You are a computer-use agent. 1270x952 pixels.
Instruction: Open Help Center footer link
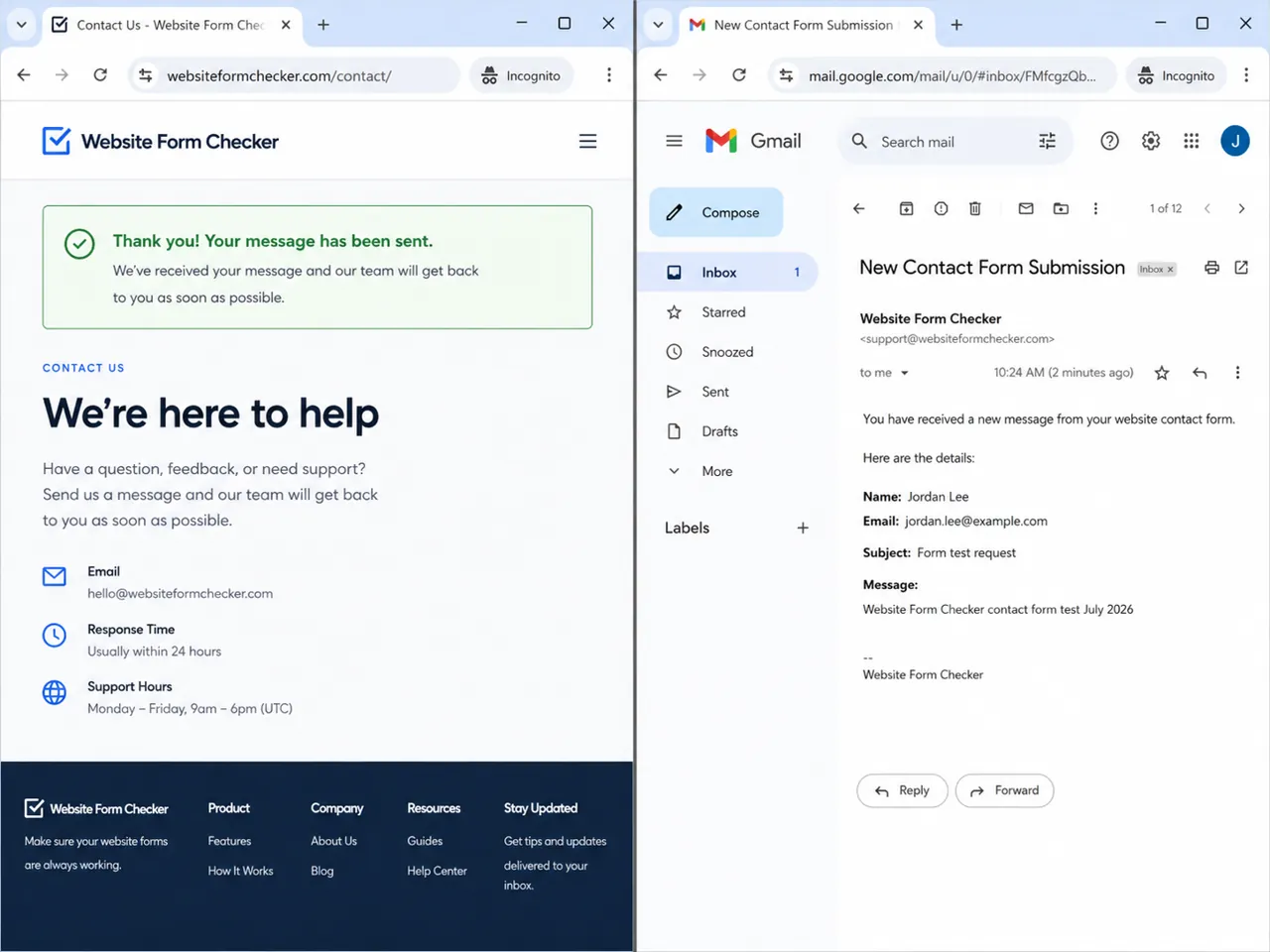coord(437,871)
